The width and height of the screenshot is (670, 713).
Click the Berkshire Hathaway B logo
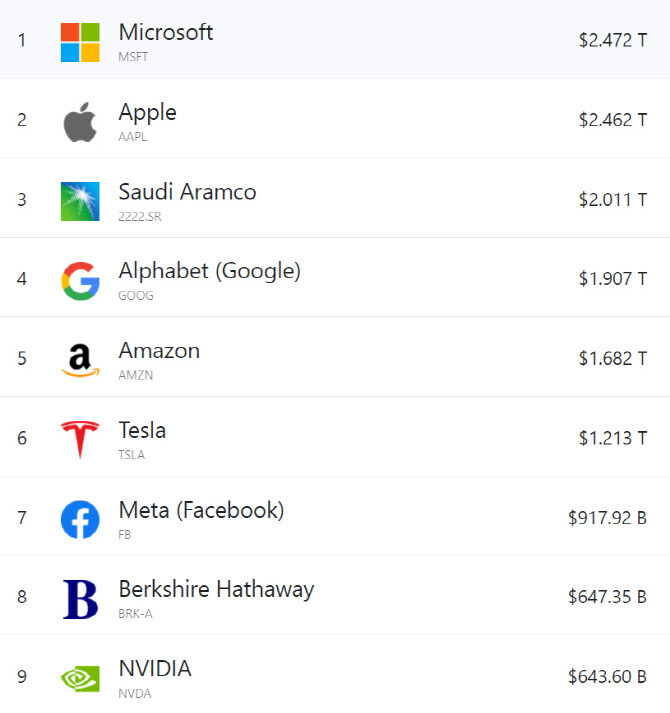[x=80, y=599]
